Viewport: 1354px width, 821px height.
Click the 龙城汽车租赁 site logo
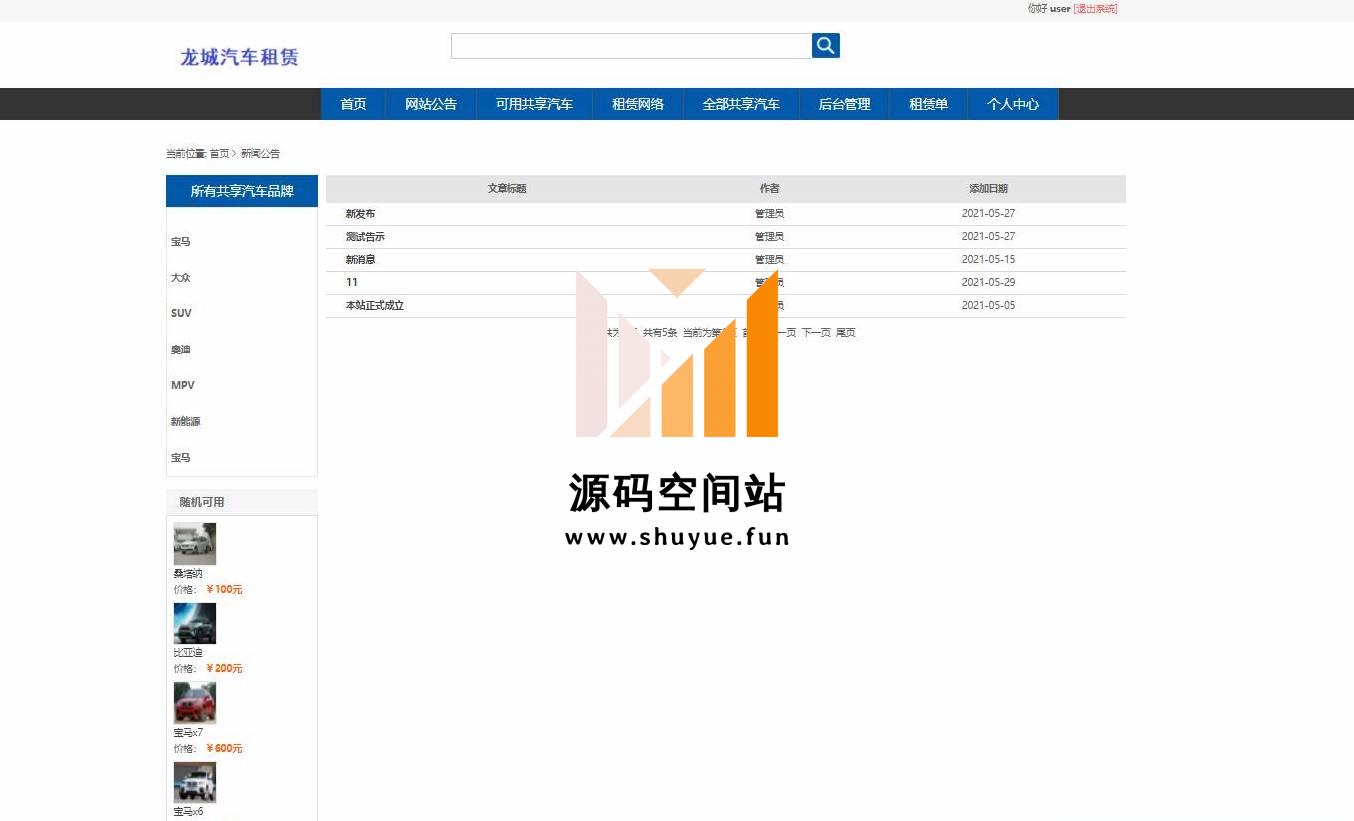pos(239,57)
